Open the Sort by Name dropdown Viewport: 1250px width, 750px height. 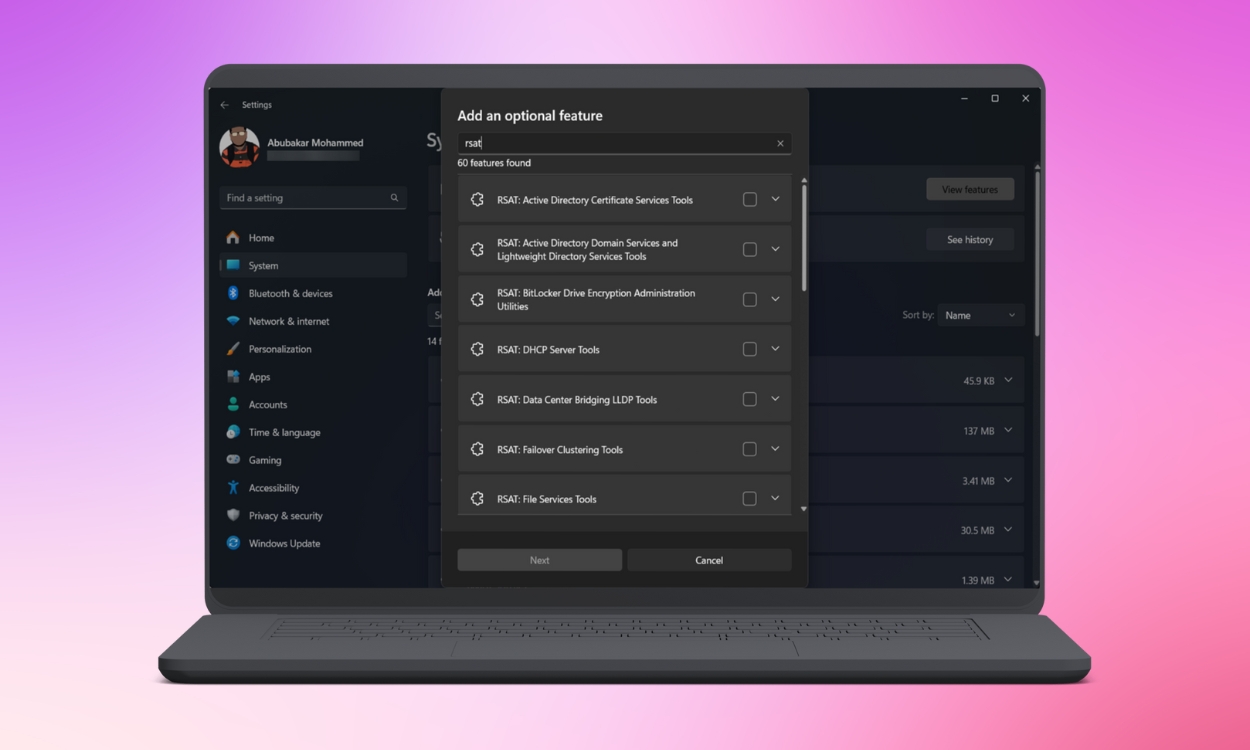click(x=980, y=315)
